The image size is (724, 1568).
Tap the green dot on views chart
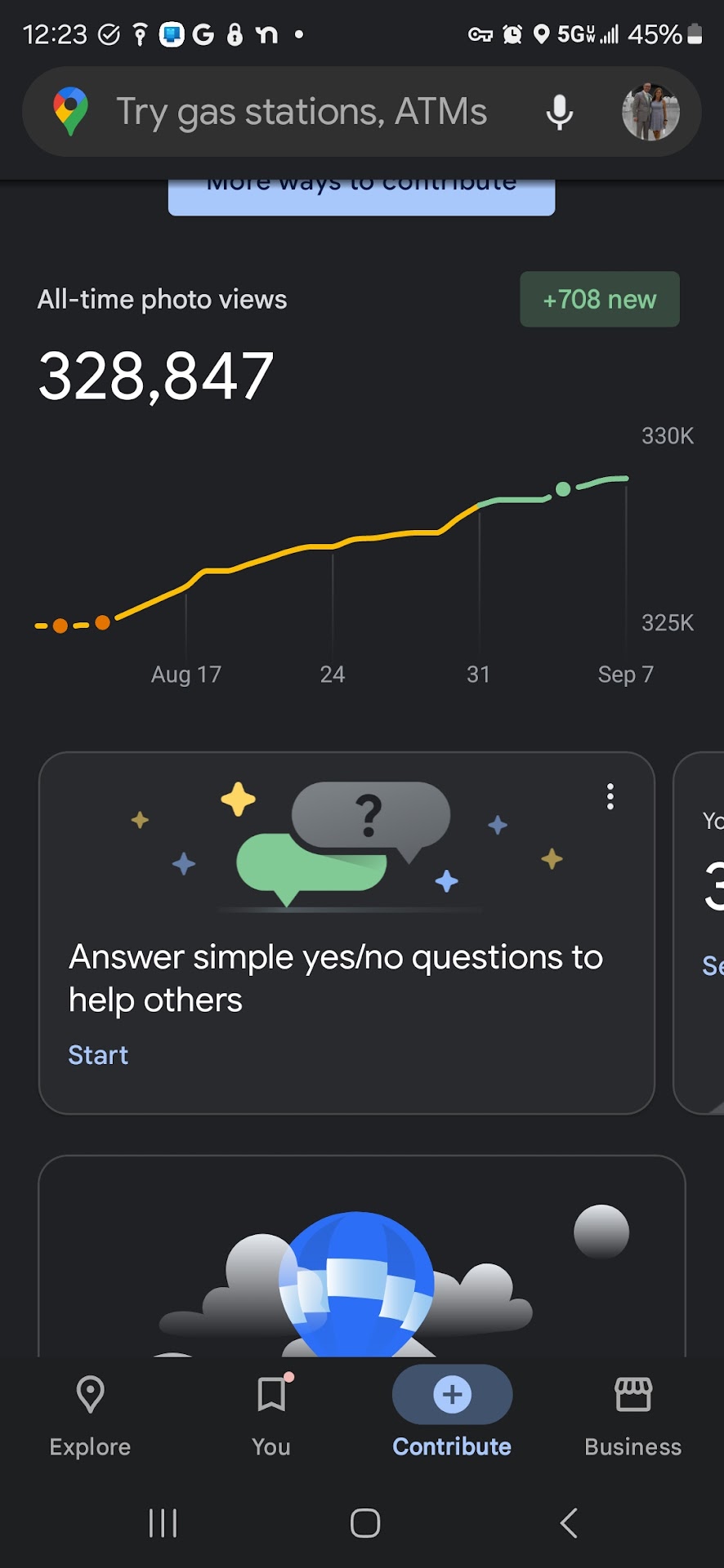(x=563, y=489)
